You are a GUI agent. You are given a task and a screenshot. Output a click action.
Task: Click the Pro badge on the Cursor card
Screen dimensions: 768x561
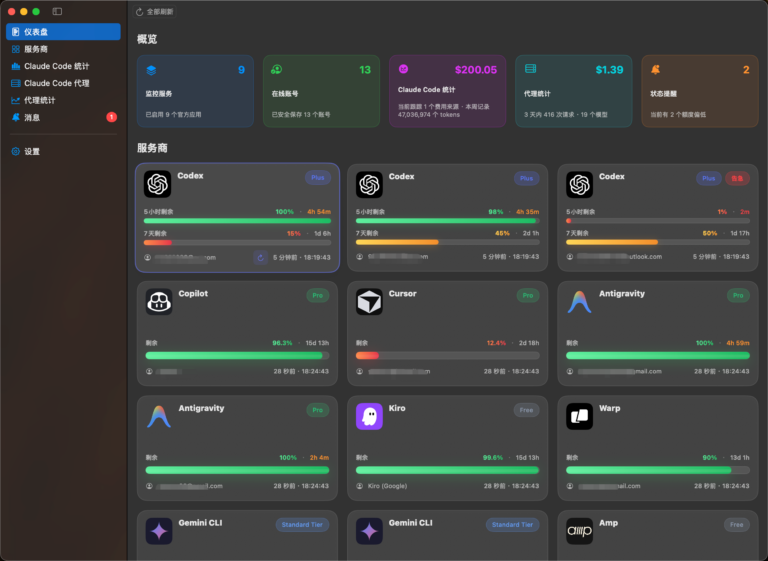coord(528,295)
